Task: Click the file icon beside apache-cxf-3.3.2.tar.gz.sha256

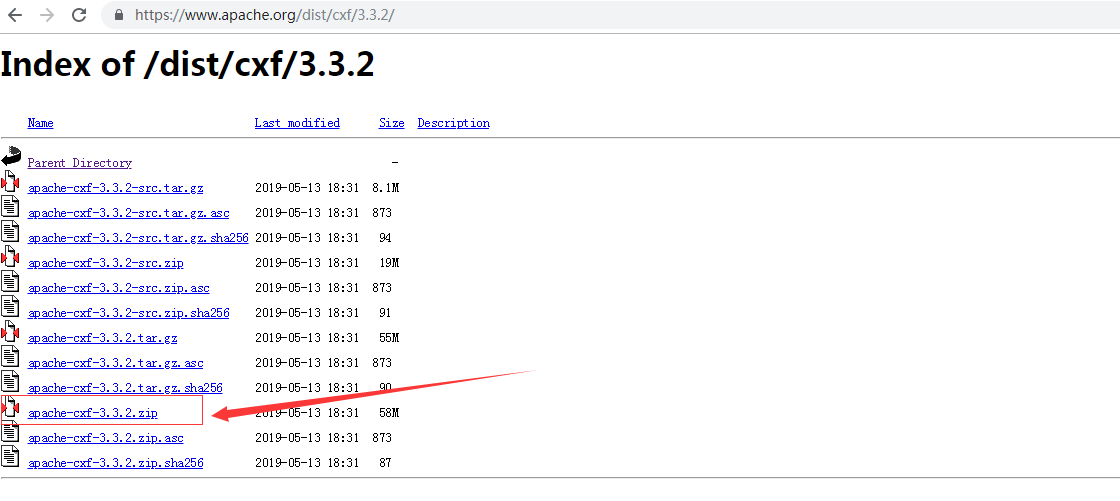Action: [x=10, y=382]
